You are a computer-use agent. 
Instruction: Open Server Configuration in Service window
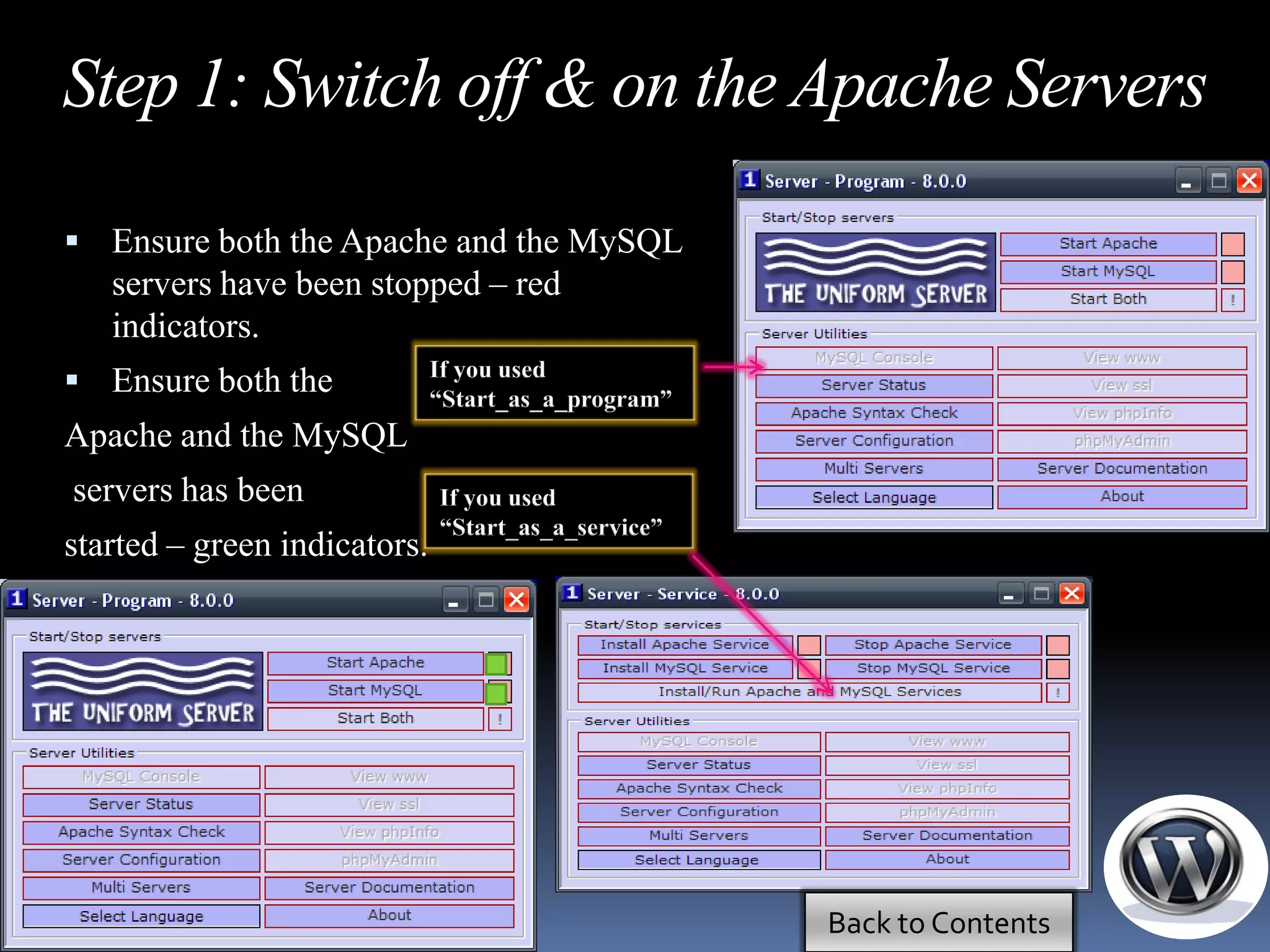point(699,813)
